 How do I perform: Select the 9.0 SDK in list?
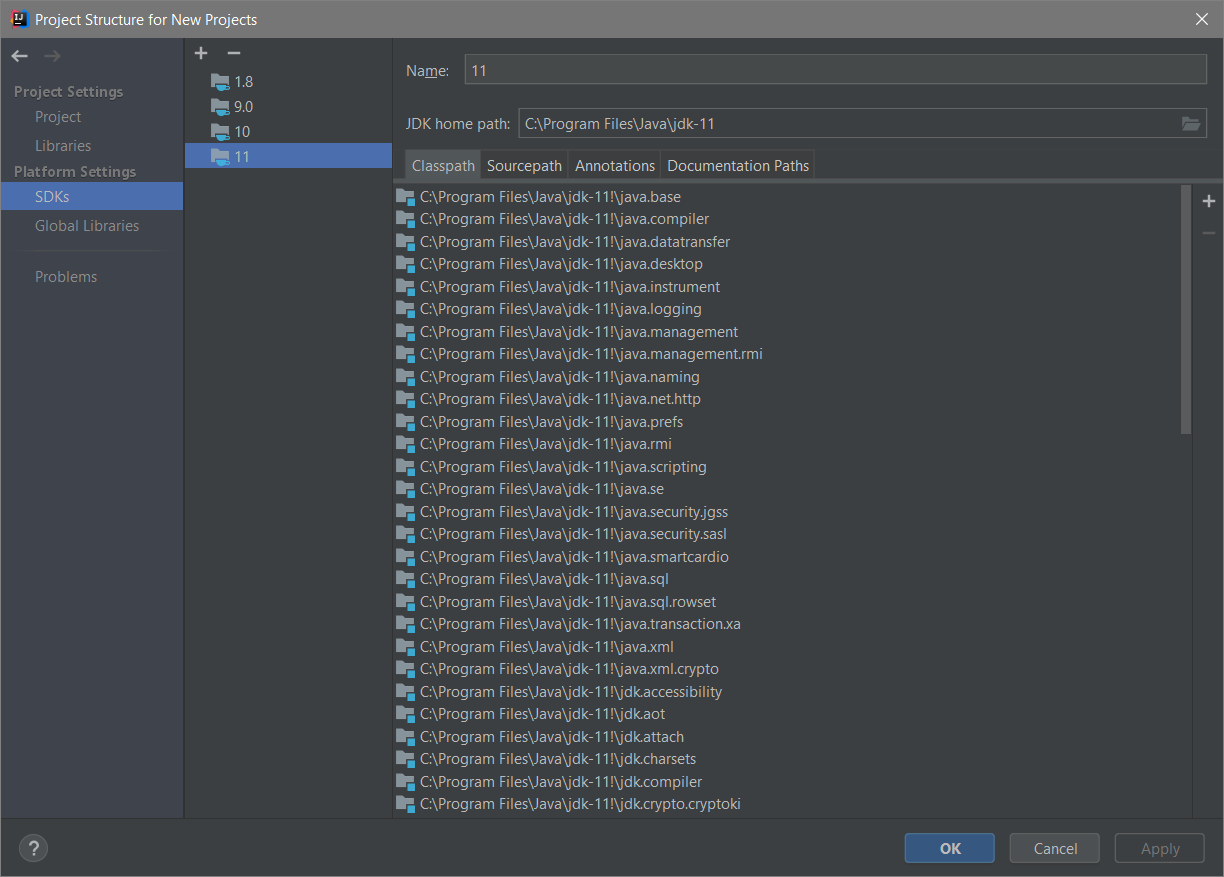(243, 107)
